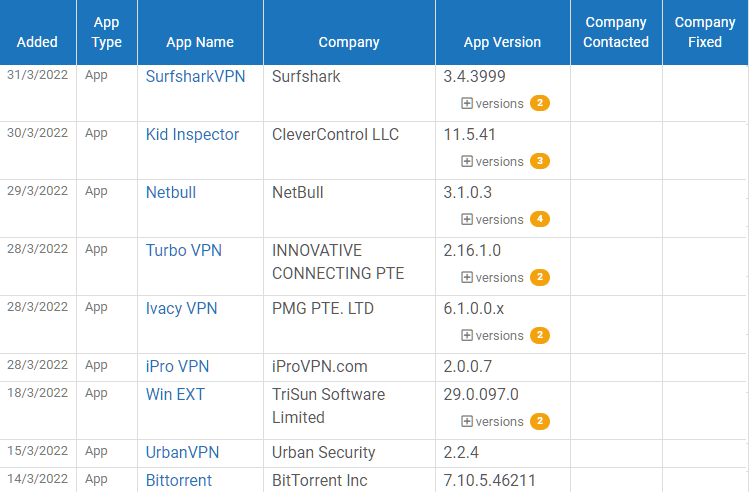Viewport: 750px width, 492px height.
Task: Open iPro VPN app link
Action: tap(177, 366)
